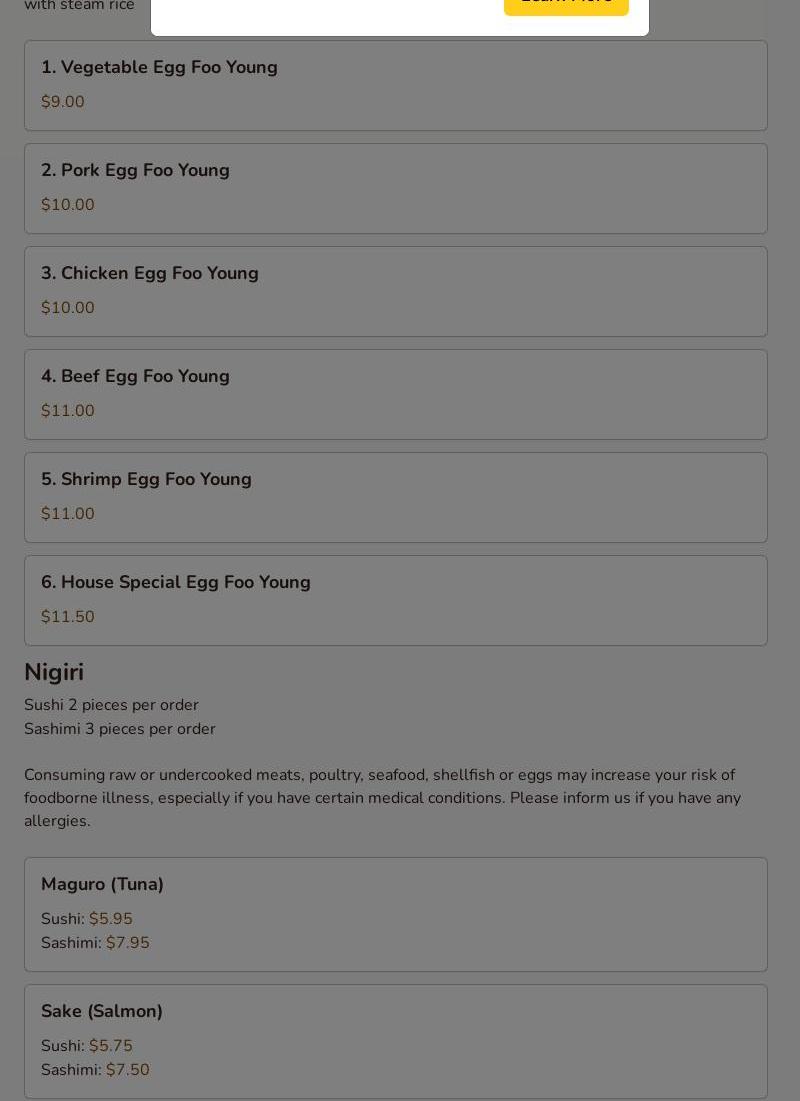The height and width of the screenshot is (1101, 800).
Task: Select Vegetable Egg Foo Young item
Action: tap(395, 85)
